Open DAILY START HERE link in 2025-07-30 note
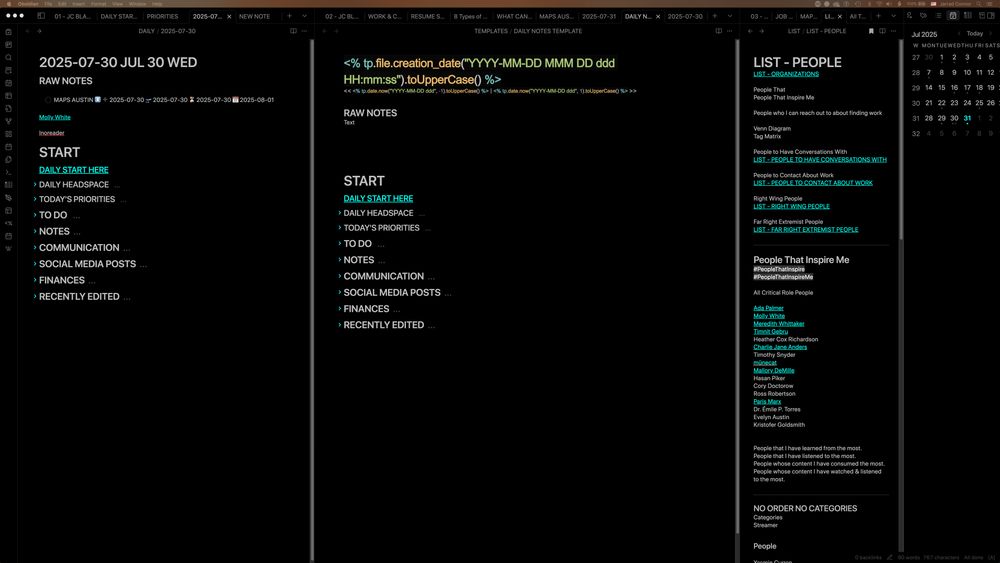The width and height of the screenshot is (1000, 563). click(x=73, y=170)
